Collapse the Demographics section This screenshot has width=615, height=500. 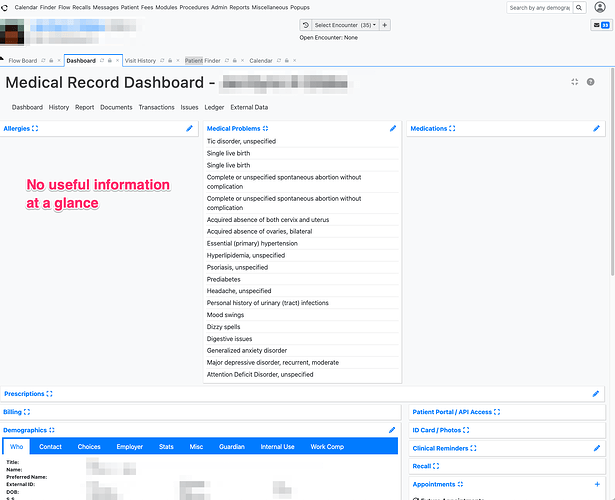(52, 430)
